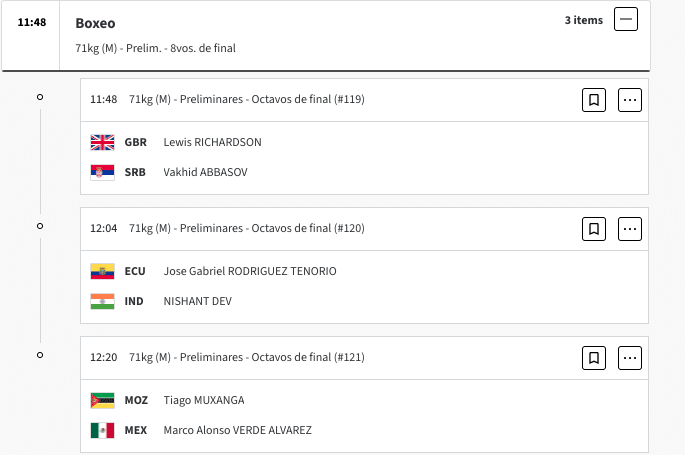
Task: Select athlete Tiago MUXANGA
Action: pyautogui.click(x=204, y=400)
